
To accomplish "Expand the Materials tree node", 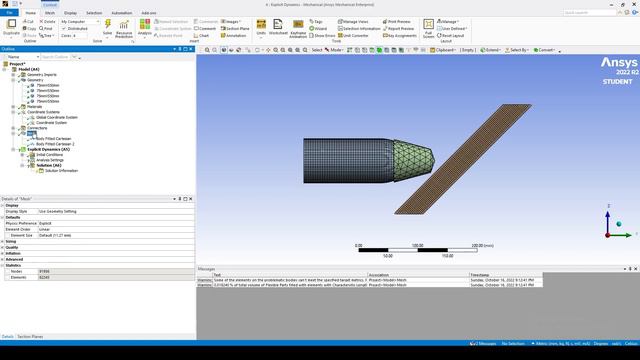I will pos(13,107).
